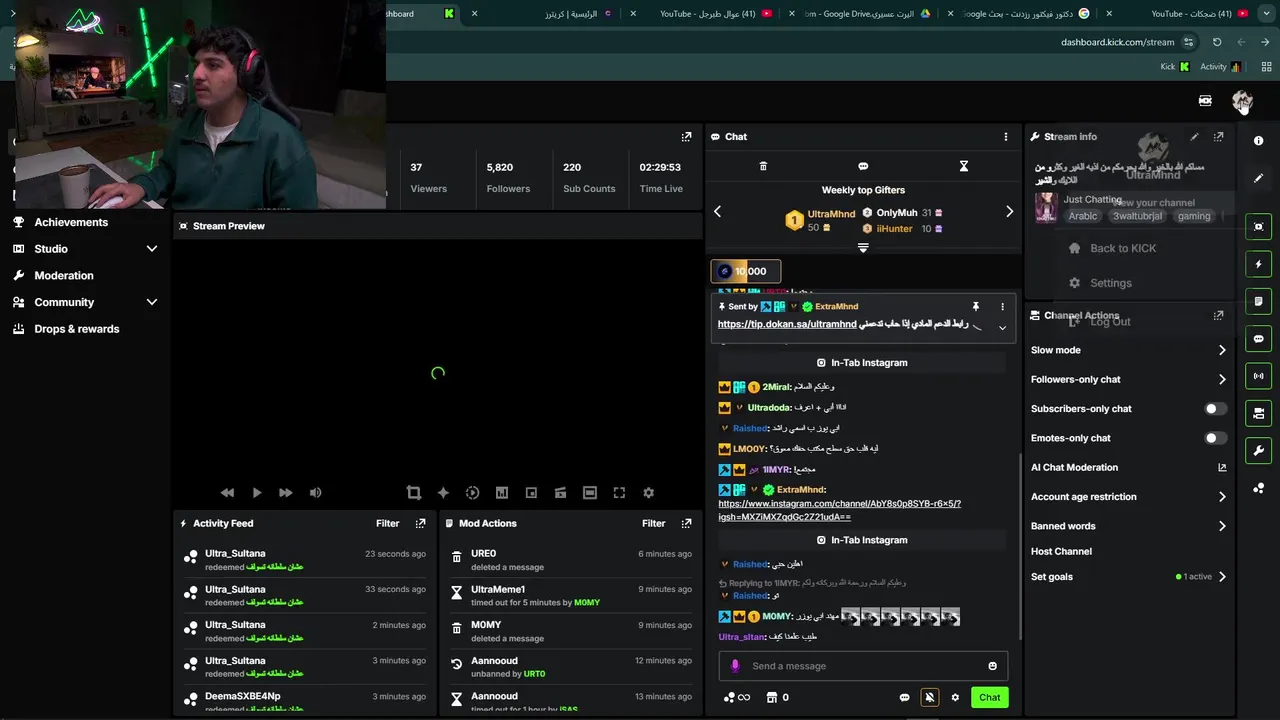1280x720 pixels.
Task: Switch preview to theater mode
Action: 590,493
